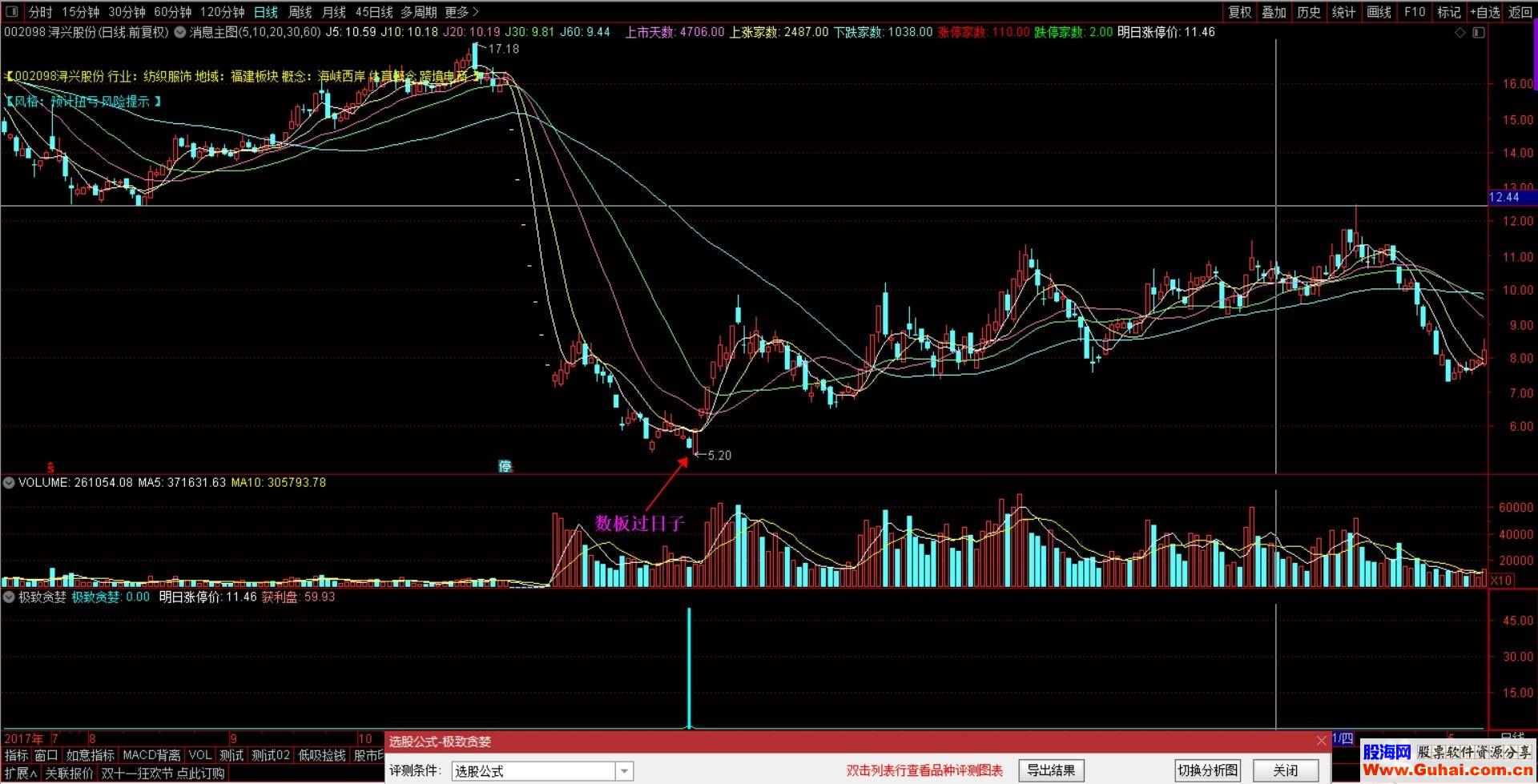Image resolution: width=1538 pixels, height=784 pixels.
Task: Open the 窗口 window tab
Action: [46, 755]
